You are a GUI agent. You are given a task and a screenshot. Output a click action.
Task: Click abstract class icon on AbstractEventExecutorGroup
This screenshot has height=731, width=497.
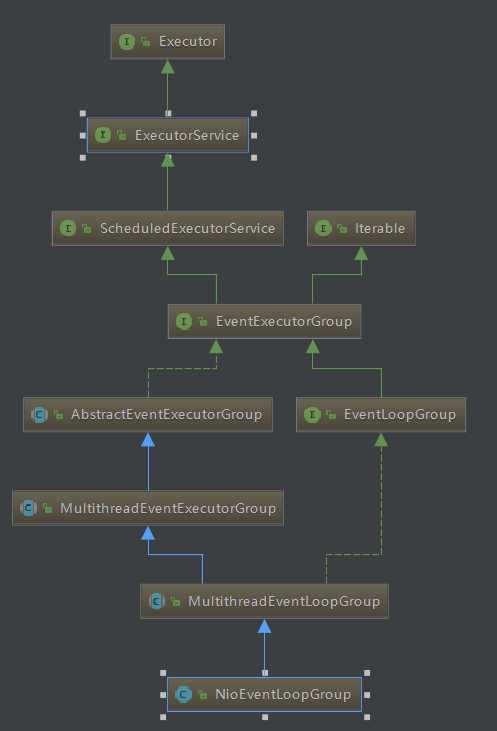[39, 414]
